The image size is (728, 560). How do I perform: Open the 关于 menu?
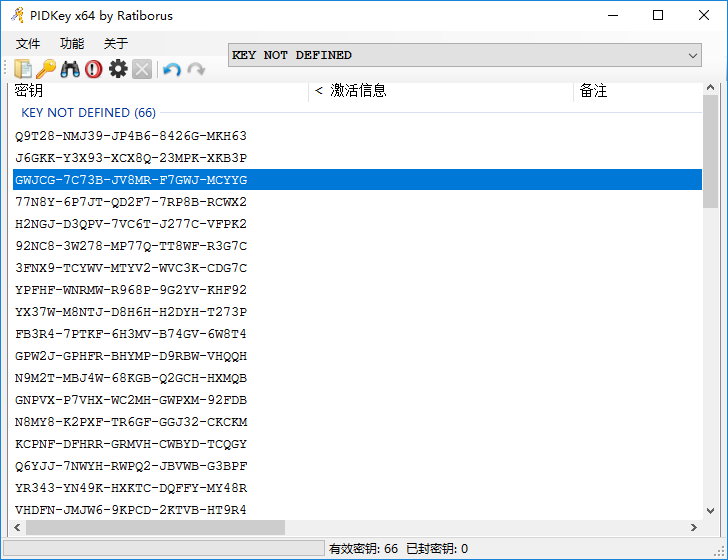[116, 44]
